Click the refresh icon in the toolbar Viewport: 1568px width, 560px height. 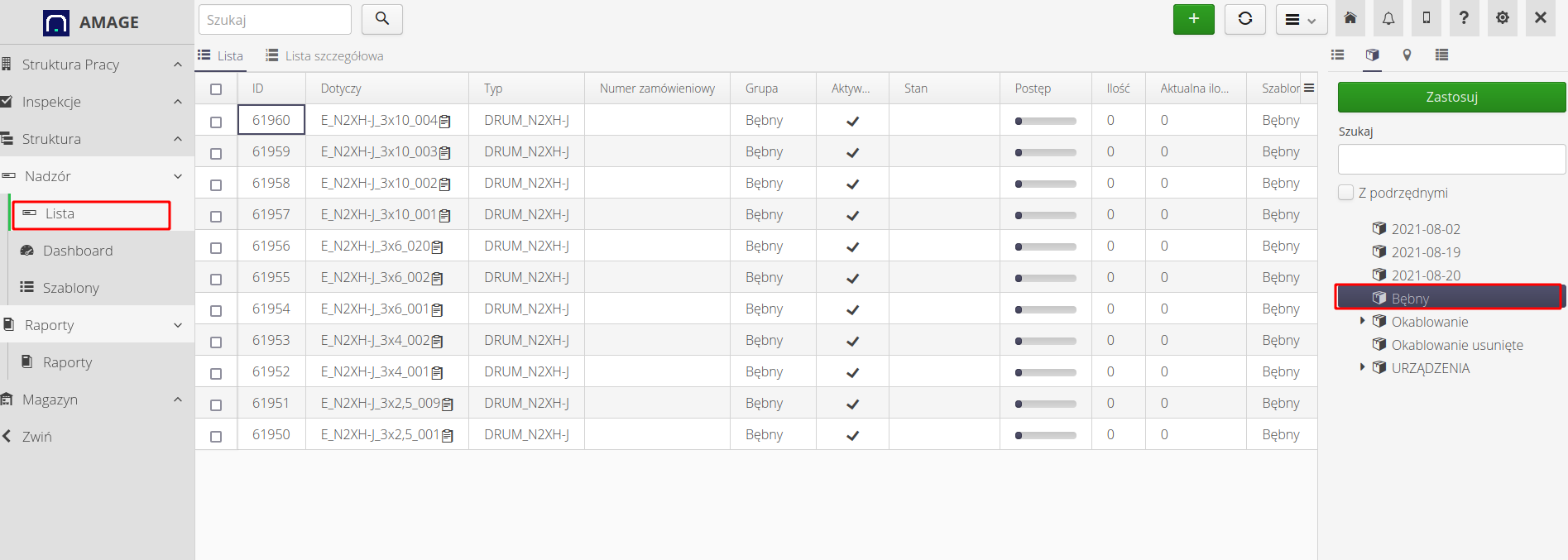tap(1244, 19)
